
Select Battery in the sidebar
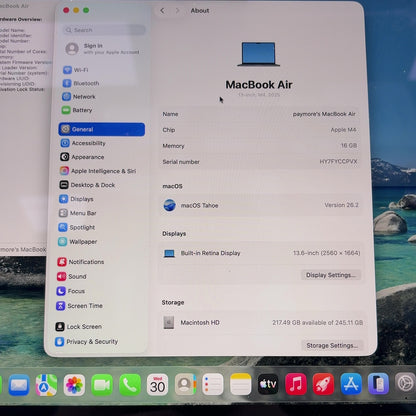(77, 110)
